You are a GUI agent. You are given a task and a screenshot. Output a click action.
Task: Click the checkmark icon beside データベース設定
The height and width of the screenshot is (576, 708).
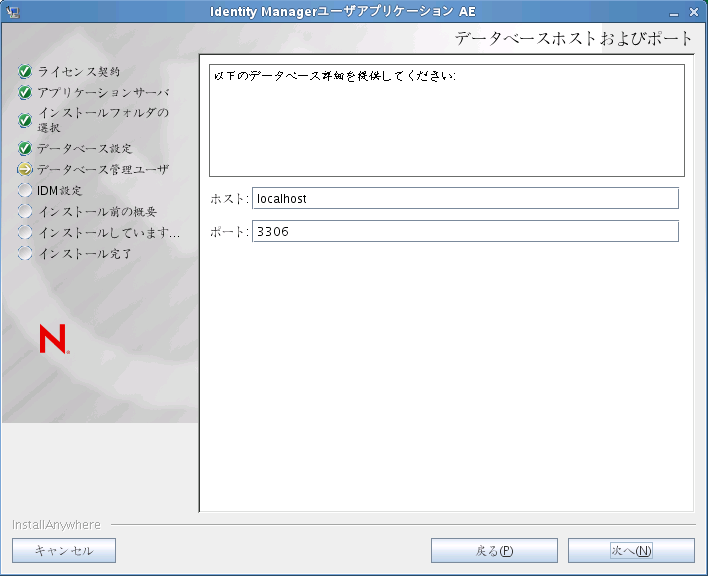tap(25, 148)
